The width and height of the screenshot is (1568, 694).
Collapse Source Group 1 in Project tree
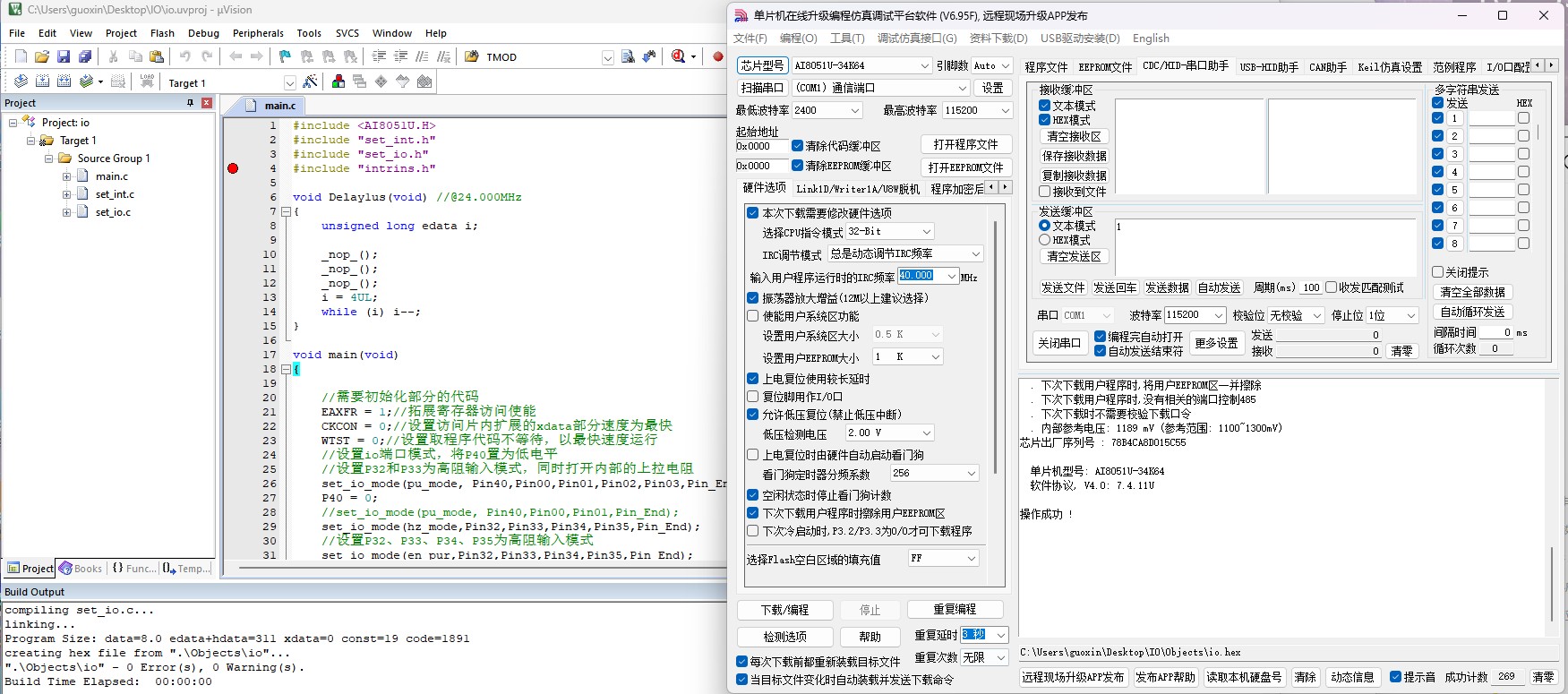[49, 159]
